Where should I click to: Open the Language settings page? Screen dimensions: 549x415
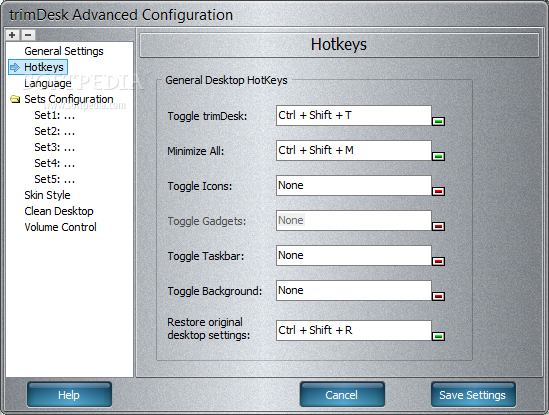[48, 83]
